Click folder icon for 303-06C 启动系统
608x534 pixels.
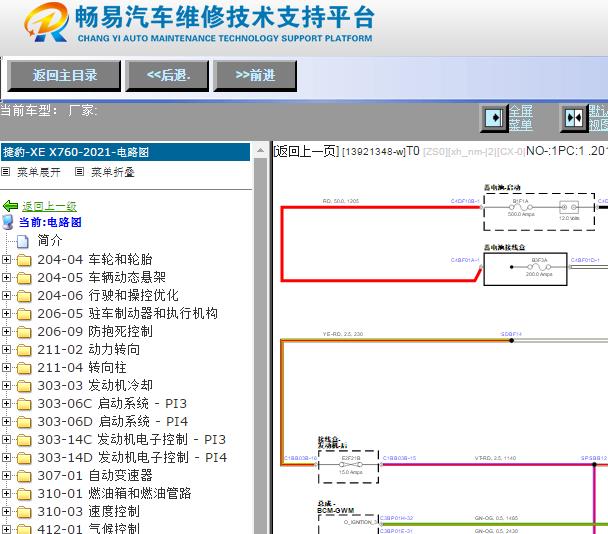pyautogui.click(x=24, y=404)
